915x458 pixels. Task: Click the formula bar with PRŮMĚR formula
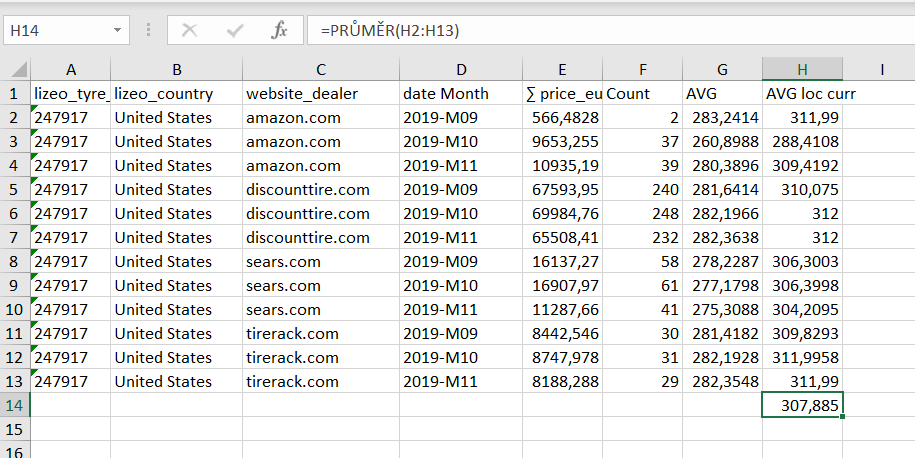click(600, 30)
